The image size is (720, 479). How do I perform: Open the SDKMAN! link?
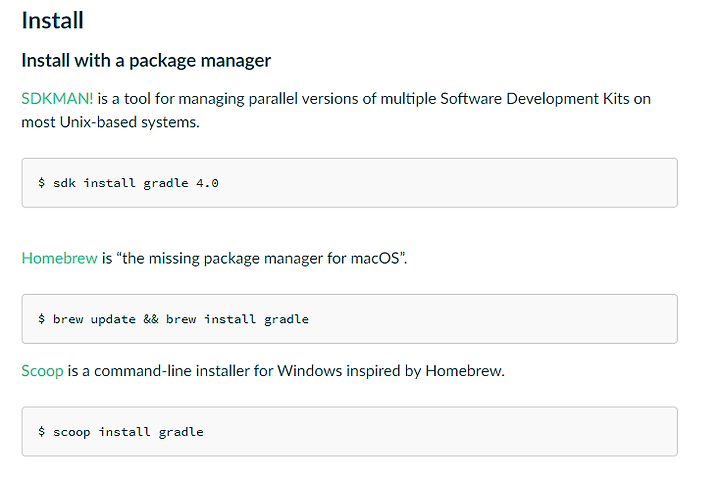tap(57, 99)
